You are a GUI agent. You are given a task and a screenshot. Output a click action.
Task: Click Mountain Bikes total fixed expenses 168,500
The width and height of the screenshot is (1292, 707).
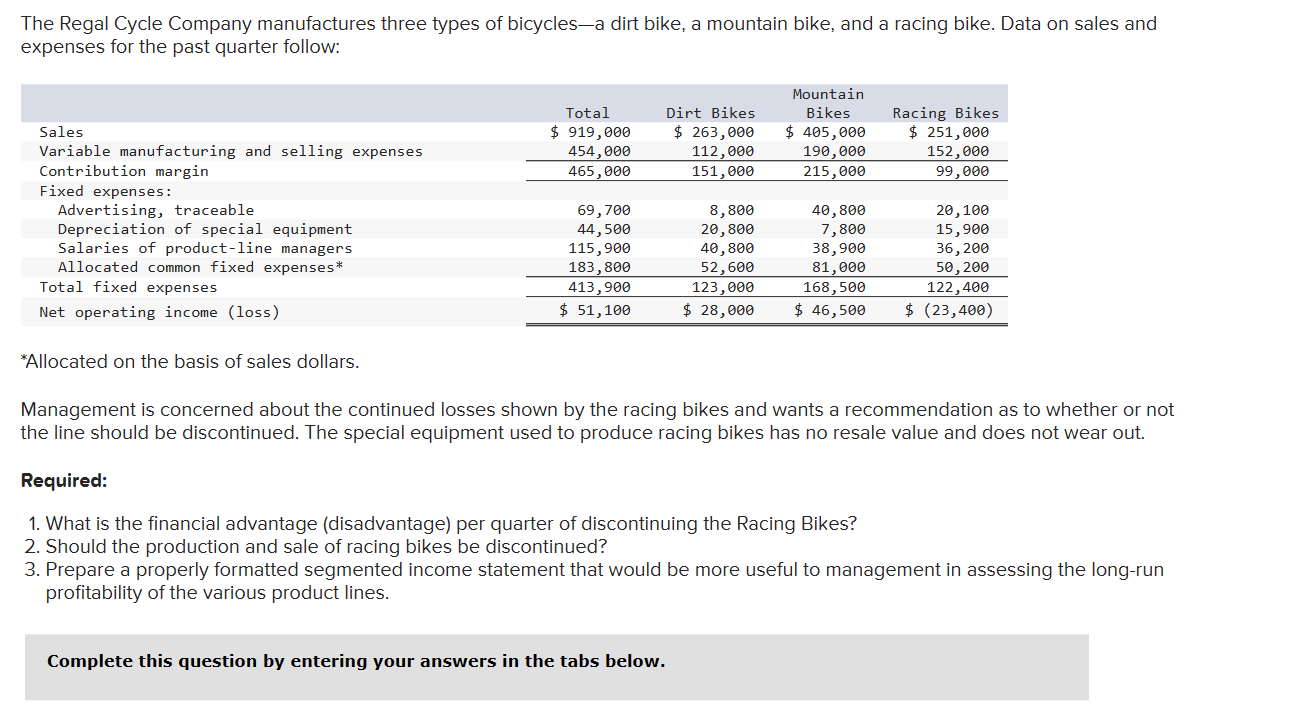point(835,287)
